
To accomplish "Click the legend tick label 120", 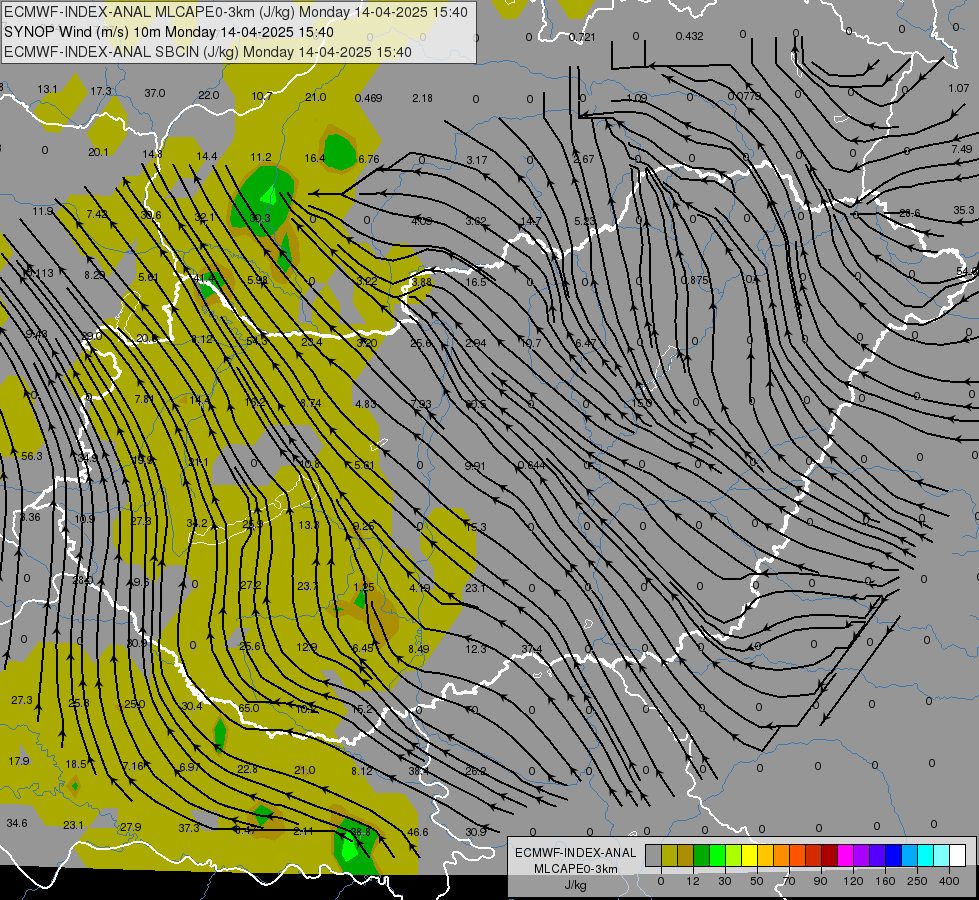I will coord(853,881).
